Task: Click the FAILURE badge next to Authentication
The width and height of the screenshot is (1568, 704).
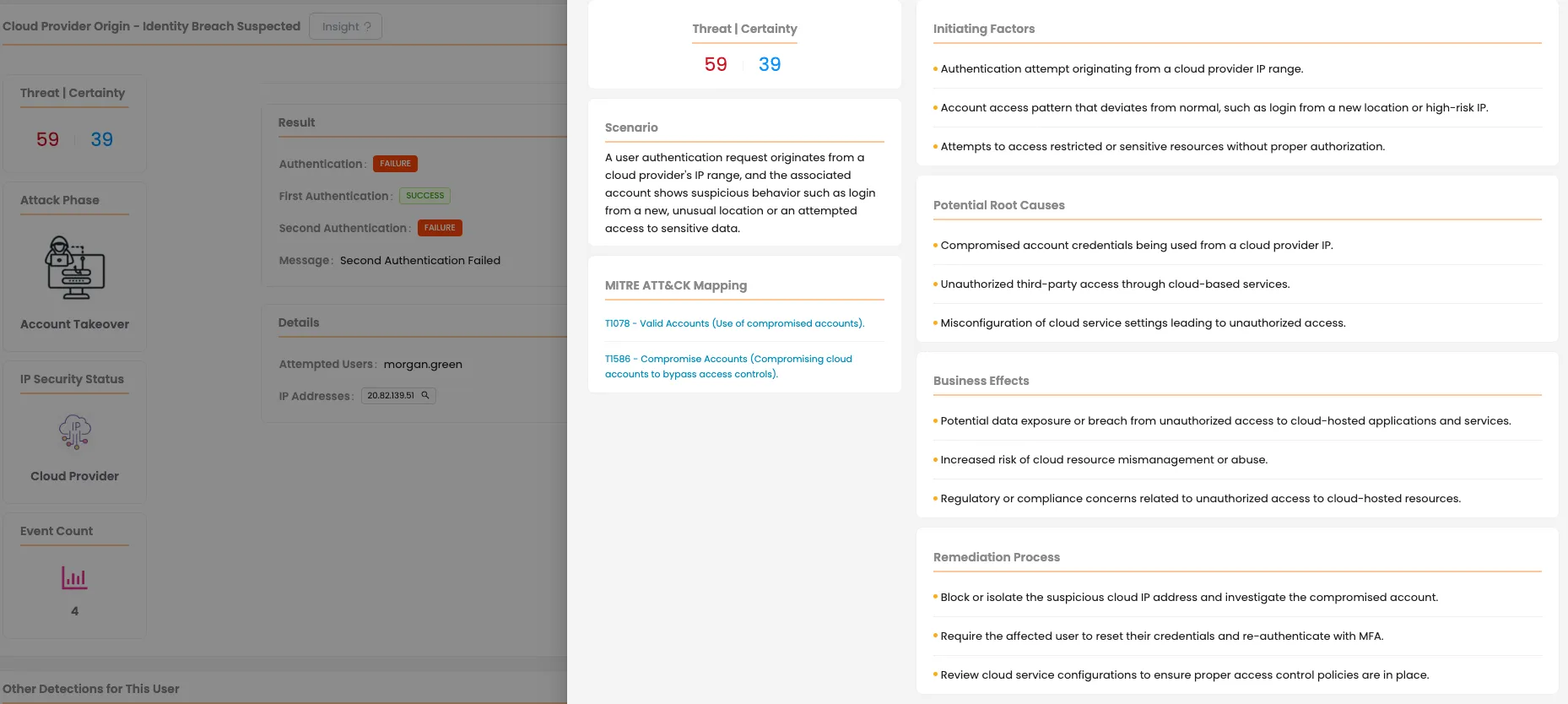Action: [395, 164]
